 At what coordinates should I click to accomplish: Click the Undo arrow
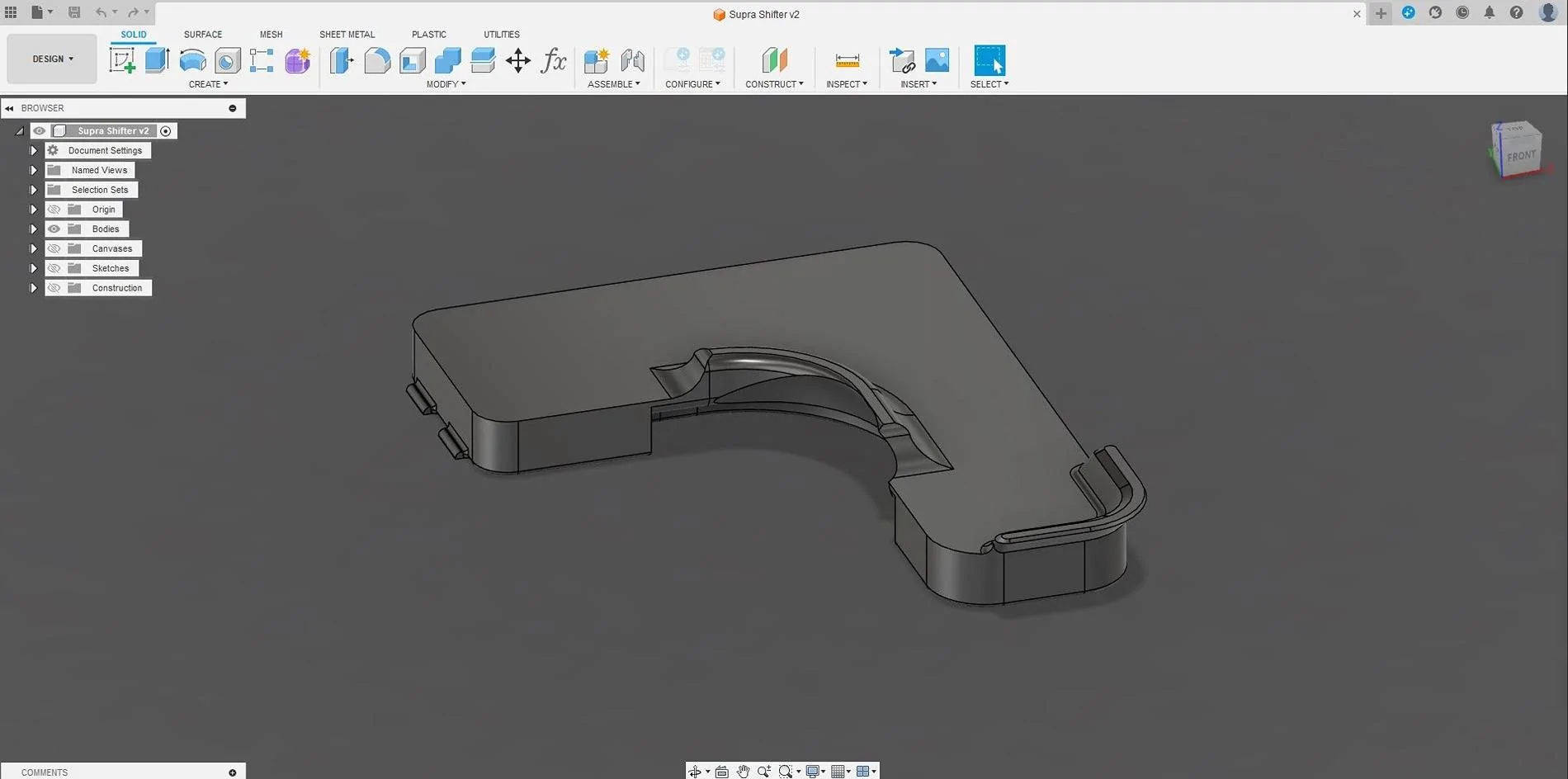pyautogui.click(x=101, y=12)
